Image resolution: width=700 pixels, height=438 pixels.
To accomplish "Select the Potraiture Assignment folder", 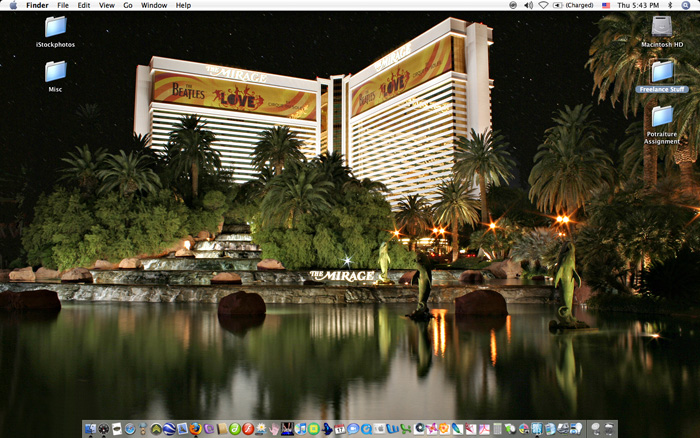I will pos(662,125).
